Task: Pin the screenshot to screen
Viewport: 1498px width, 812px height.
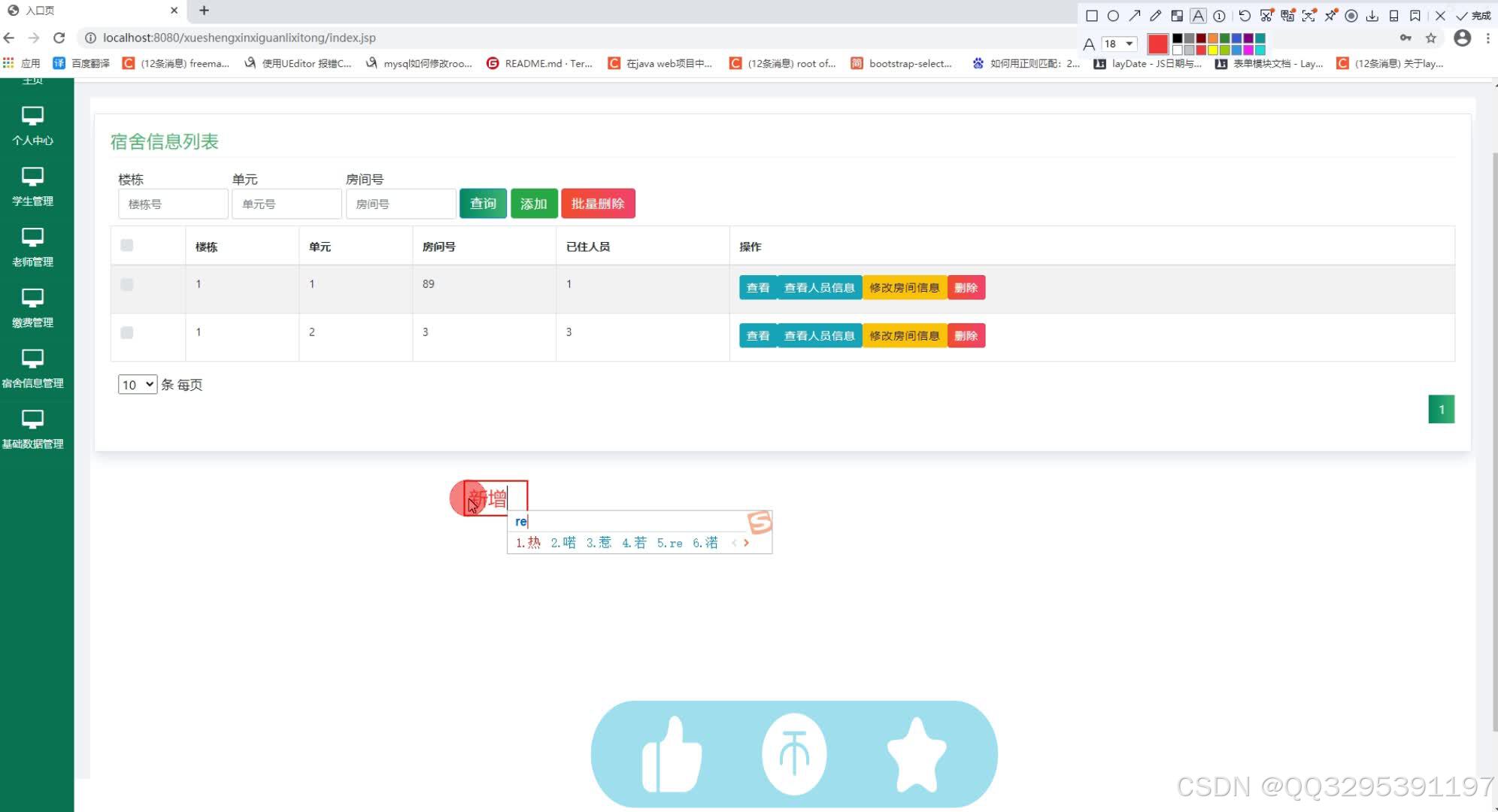Action: [1330, 16]
